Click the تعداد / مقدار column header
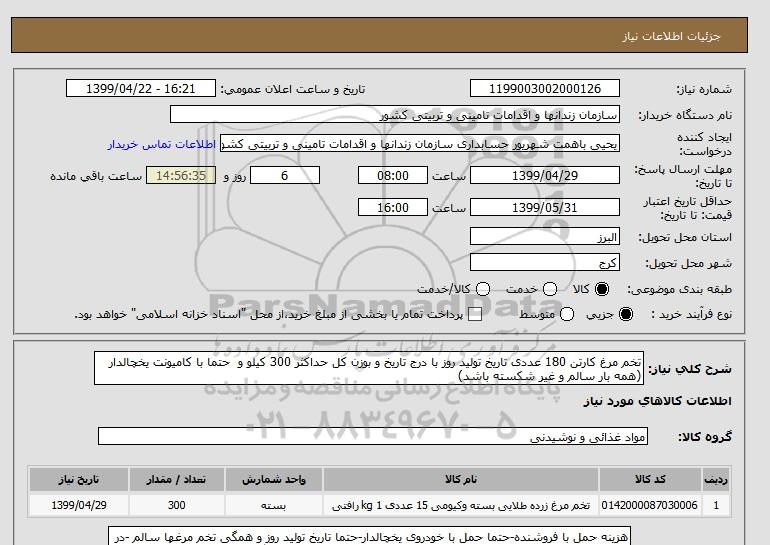770x545 pixels. [x=176, y=479]
